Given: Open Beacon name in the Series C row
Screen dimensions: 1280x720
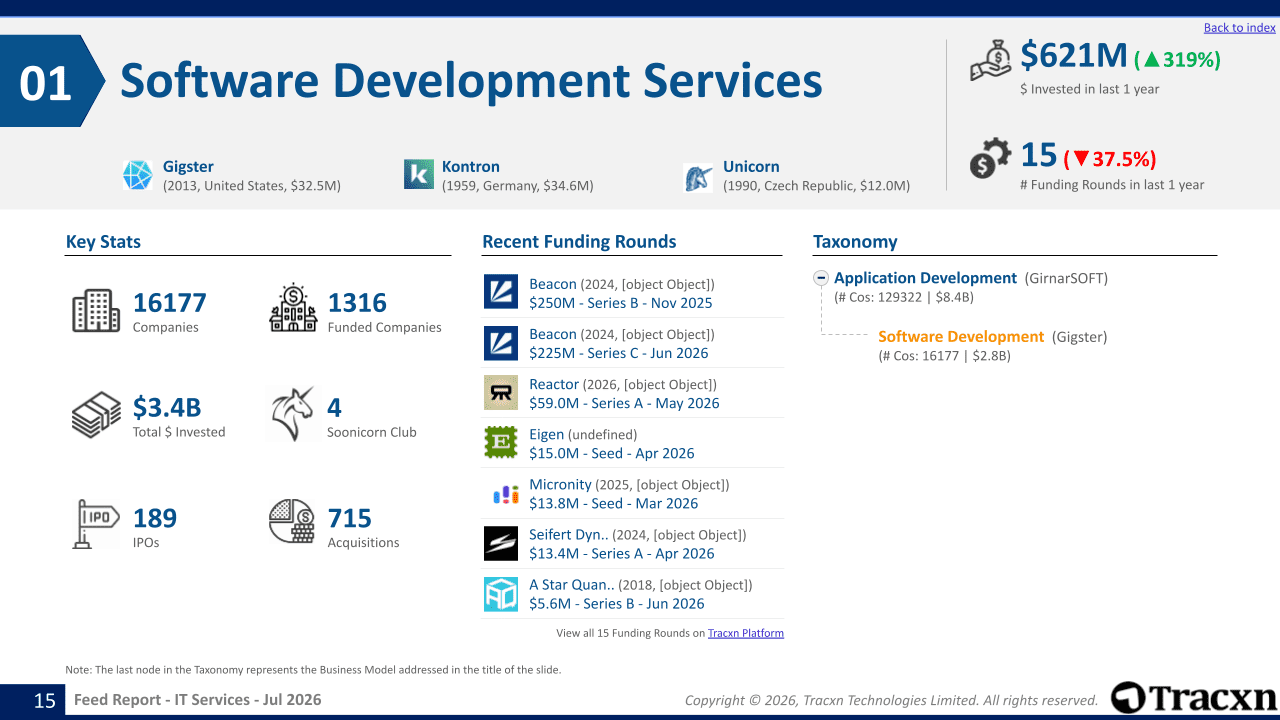Looking at the screenshot, I should pos(553,334).
